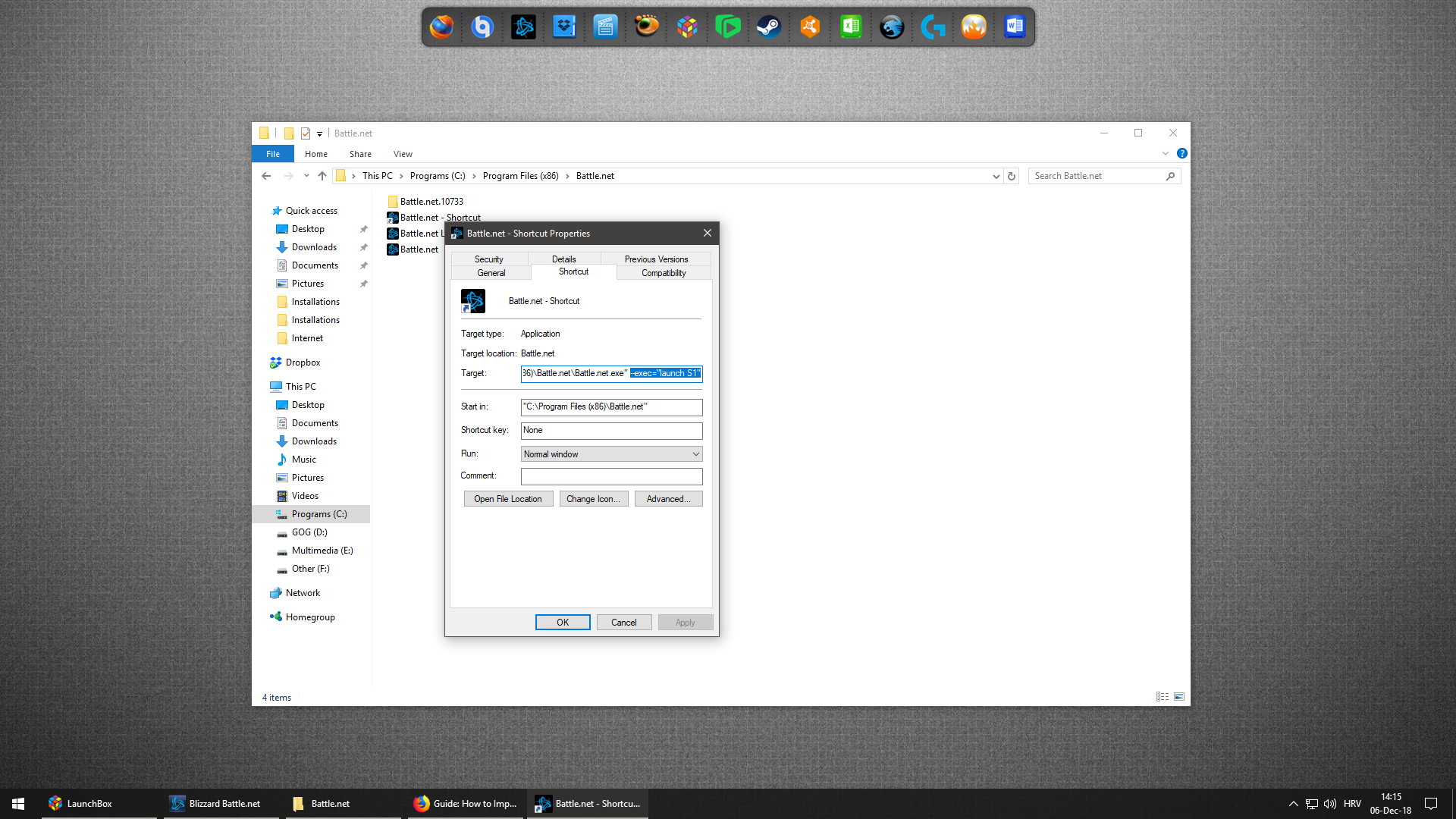Open recent locations dropdown arrow

point(306,176)
